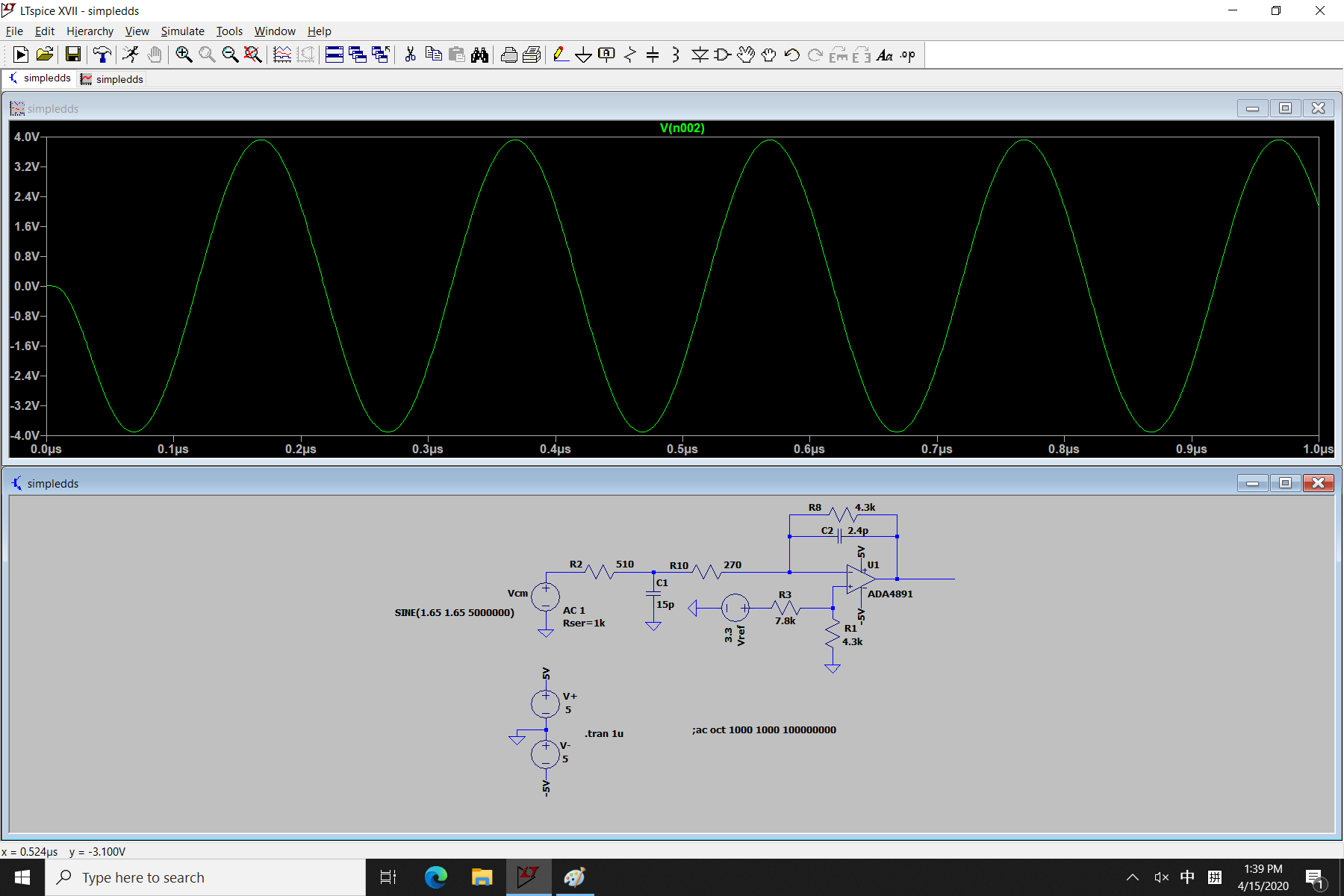
Task: Open the Windows Start menu
Action: [x=22, y=877]
